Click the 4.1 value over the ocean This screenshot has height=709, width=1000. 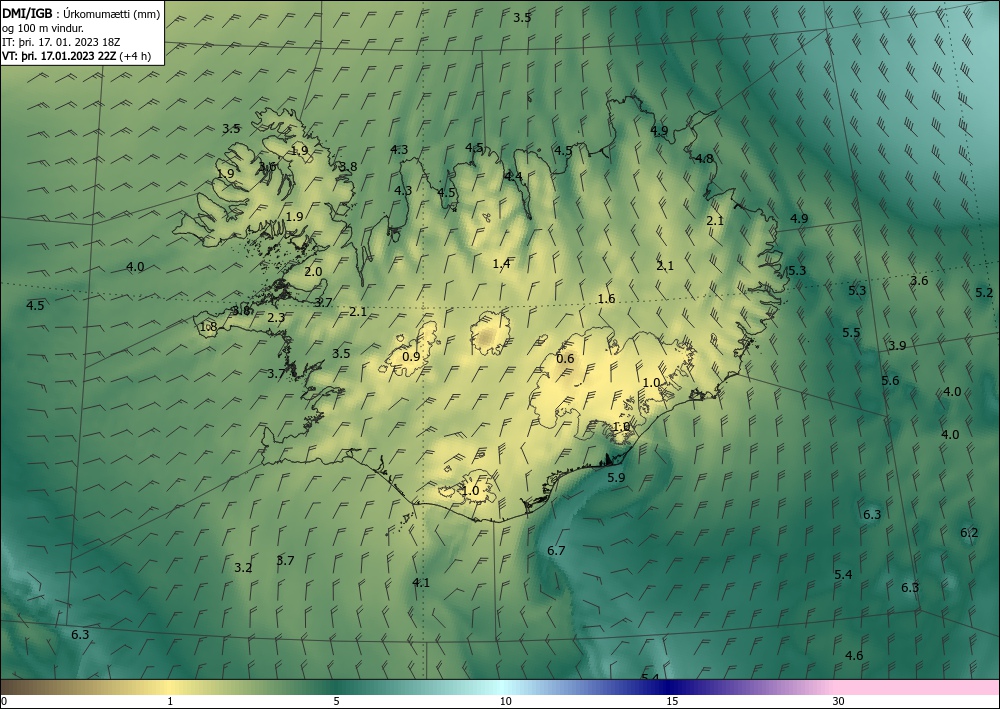tap(421, 582)
